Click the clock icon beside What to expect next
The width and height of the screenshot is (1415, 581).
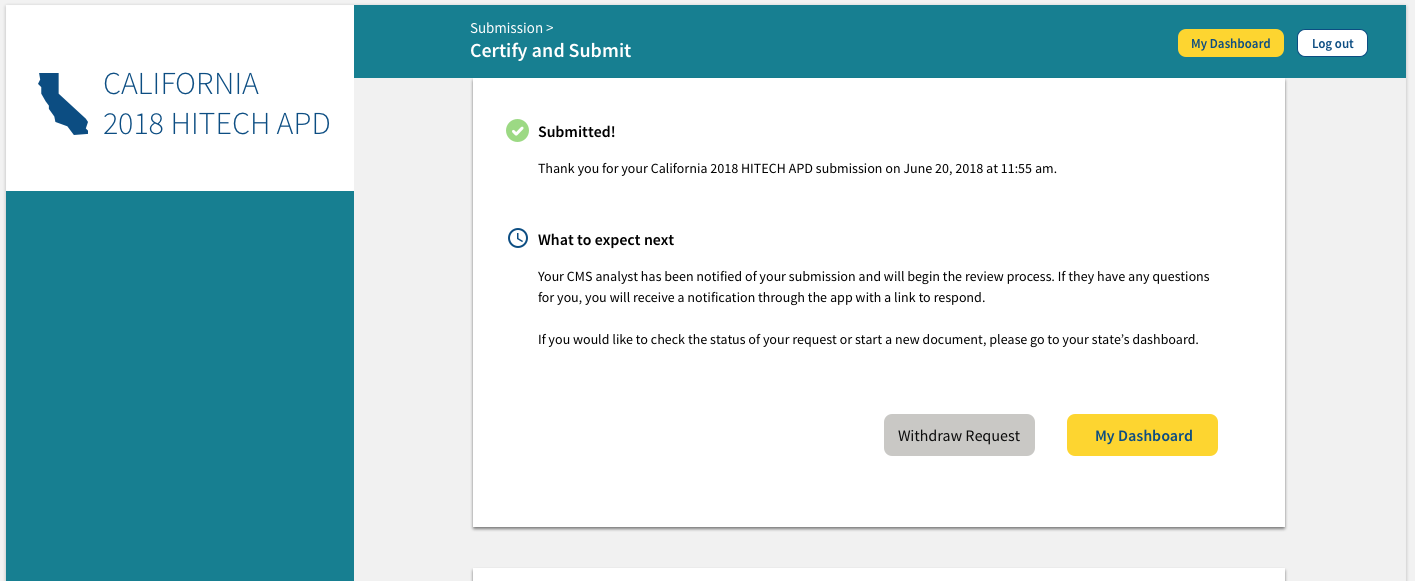(517, 238)
